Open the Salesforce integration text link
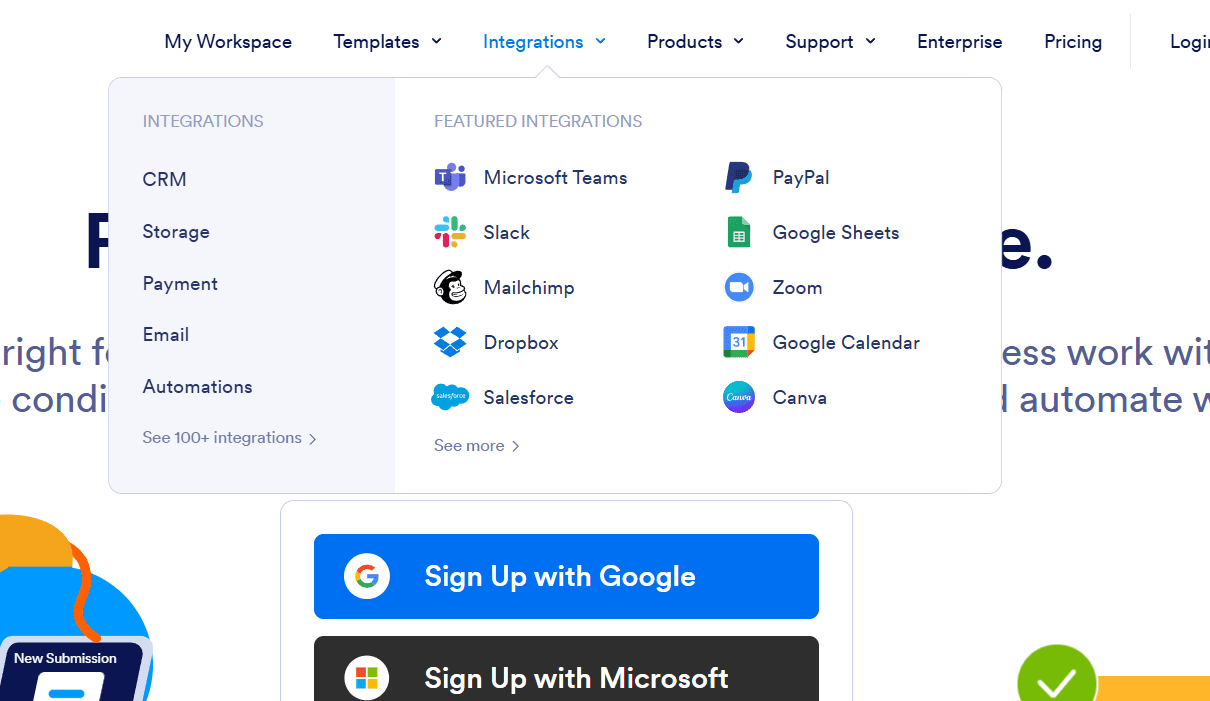This screenshot has width=1210, height=701. (x=529, y=397)
